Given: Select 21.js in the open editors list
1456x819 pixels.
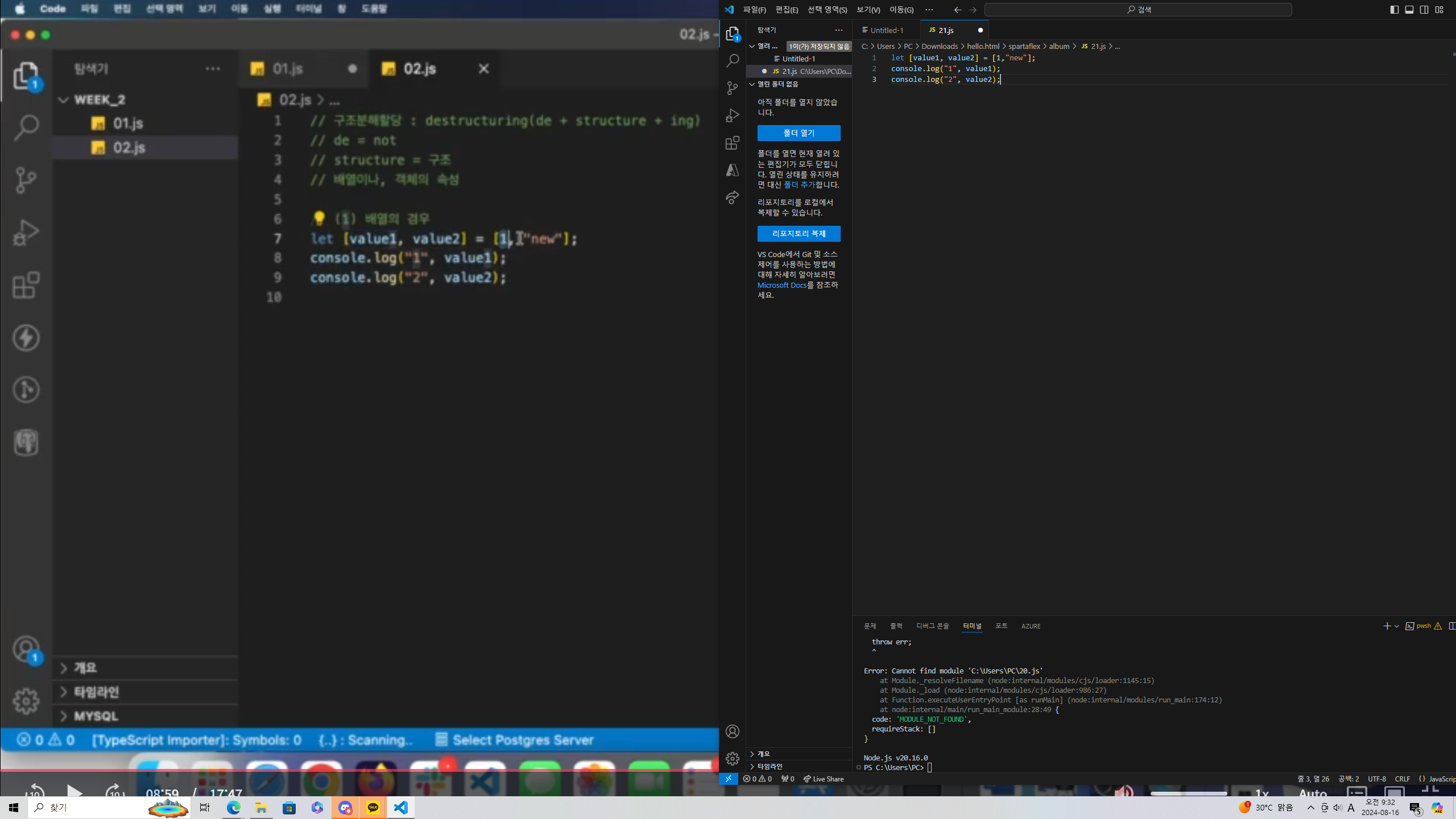Looking at the screenshot, I should coord(799,71).
